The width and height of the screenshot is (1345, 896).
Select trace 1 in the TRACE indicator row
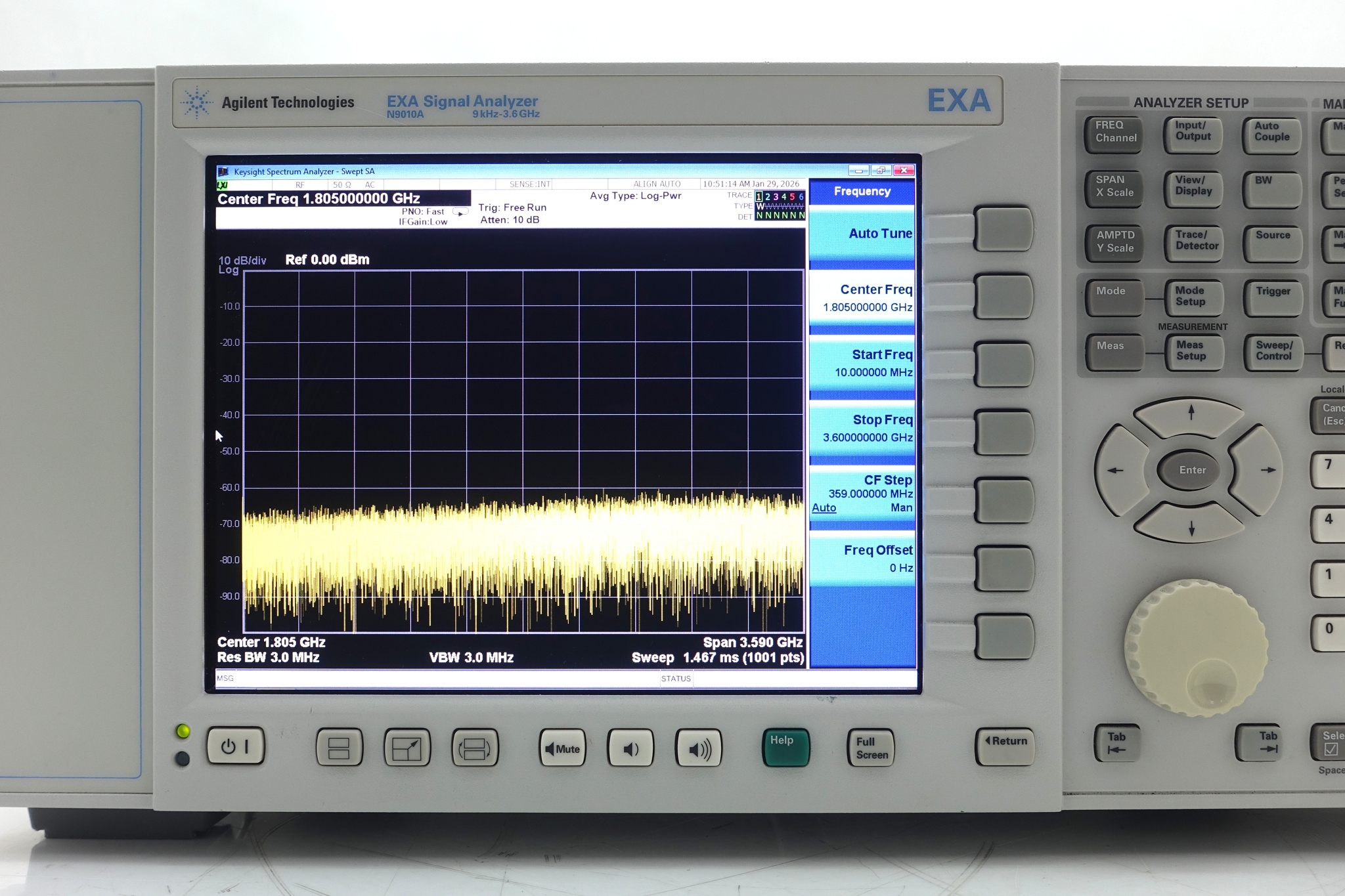759,196
